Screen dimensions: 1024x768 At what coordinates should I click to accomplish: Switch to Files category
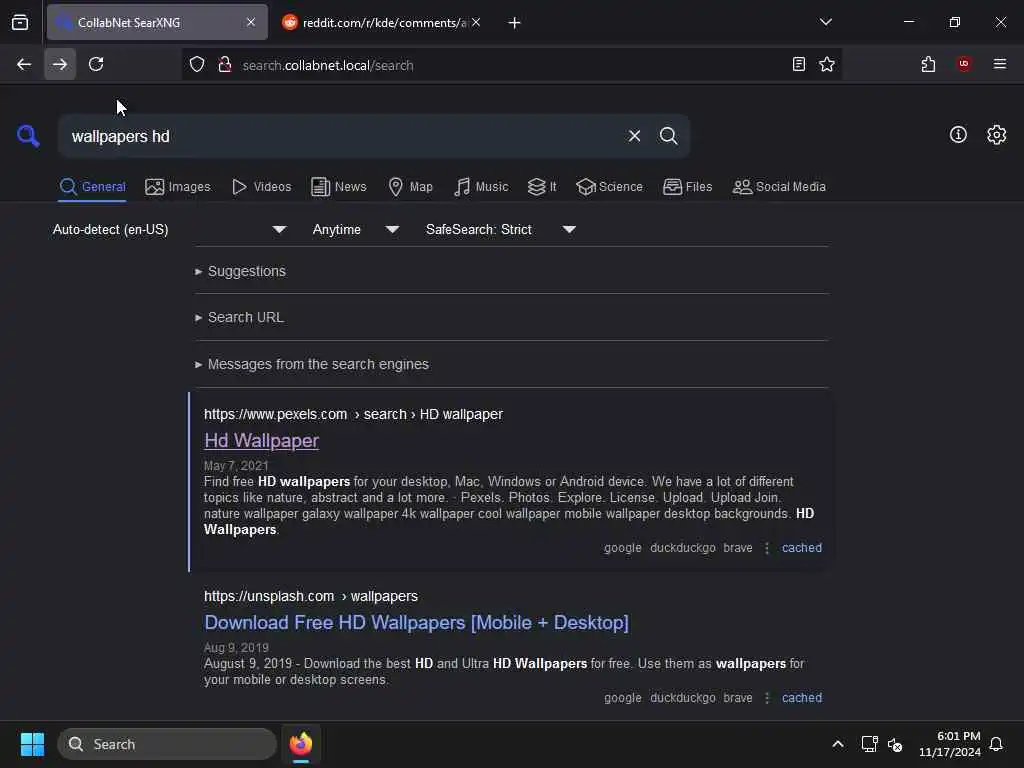pos(687,187)
